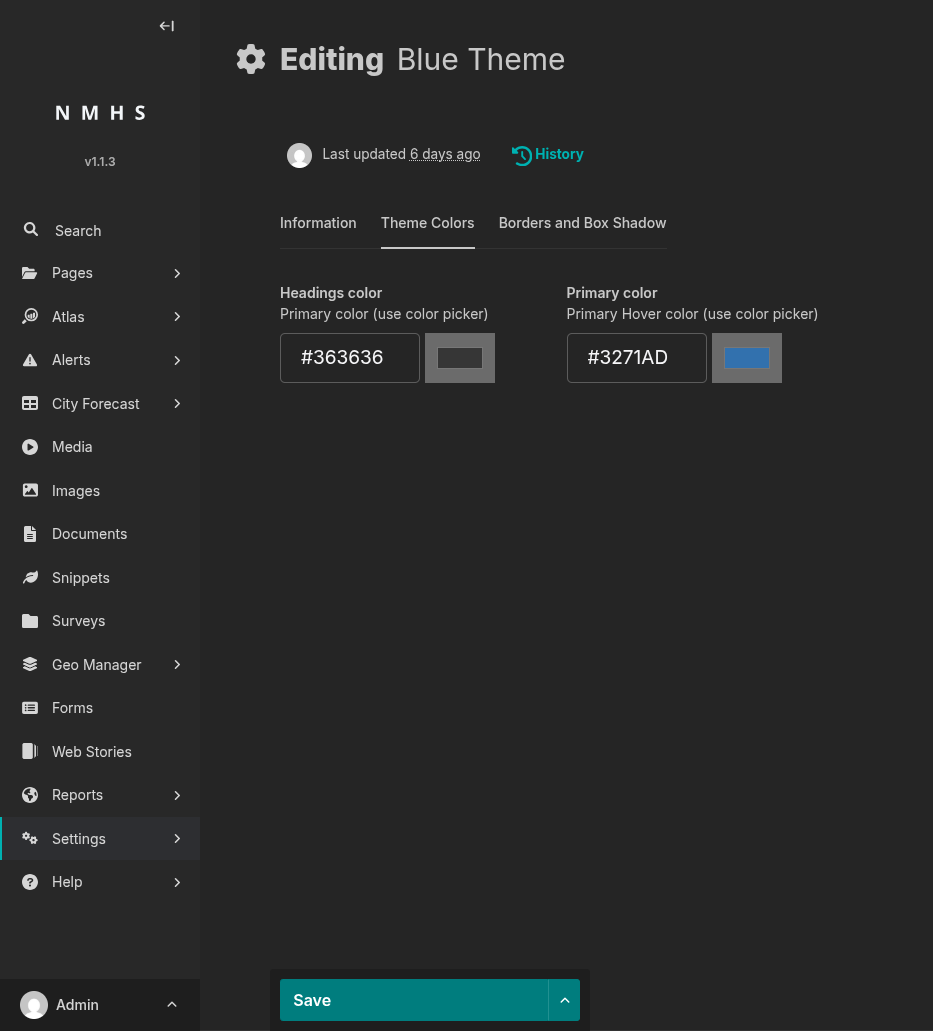Viewport: 933px width, 1031px height.
Task: Click the Images picture icon
Action: pos(30,491)
